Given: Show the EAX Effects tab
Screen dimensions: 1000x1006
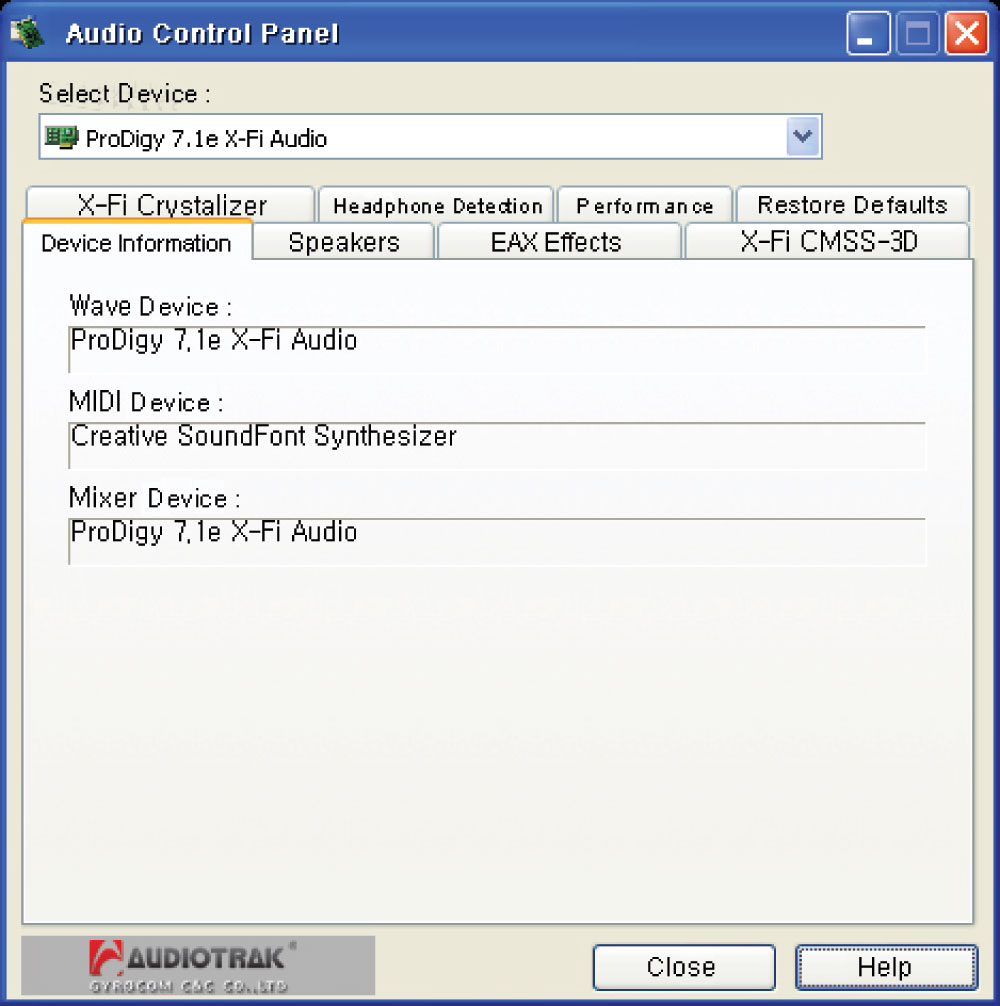Looking at the screenshot, I should click(x=556, y=242).
